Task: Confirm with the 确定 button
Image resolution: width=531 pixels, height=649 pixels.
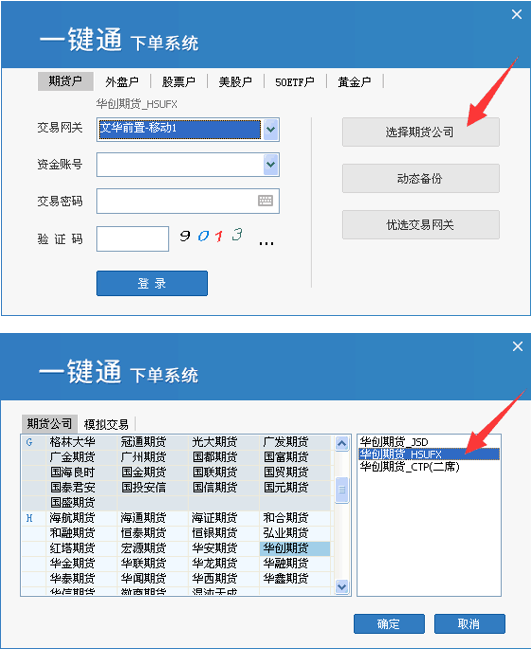Action: (389, 624)
